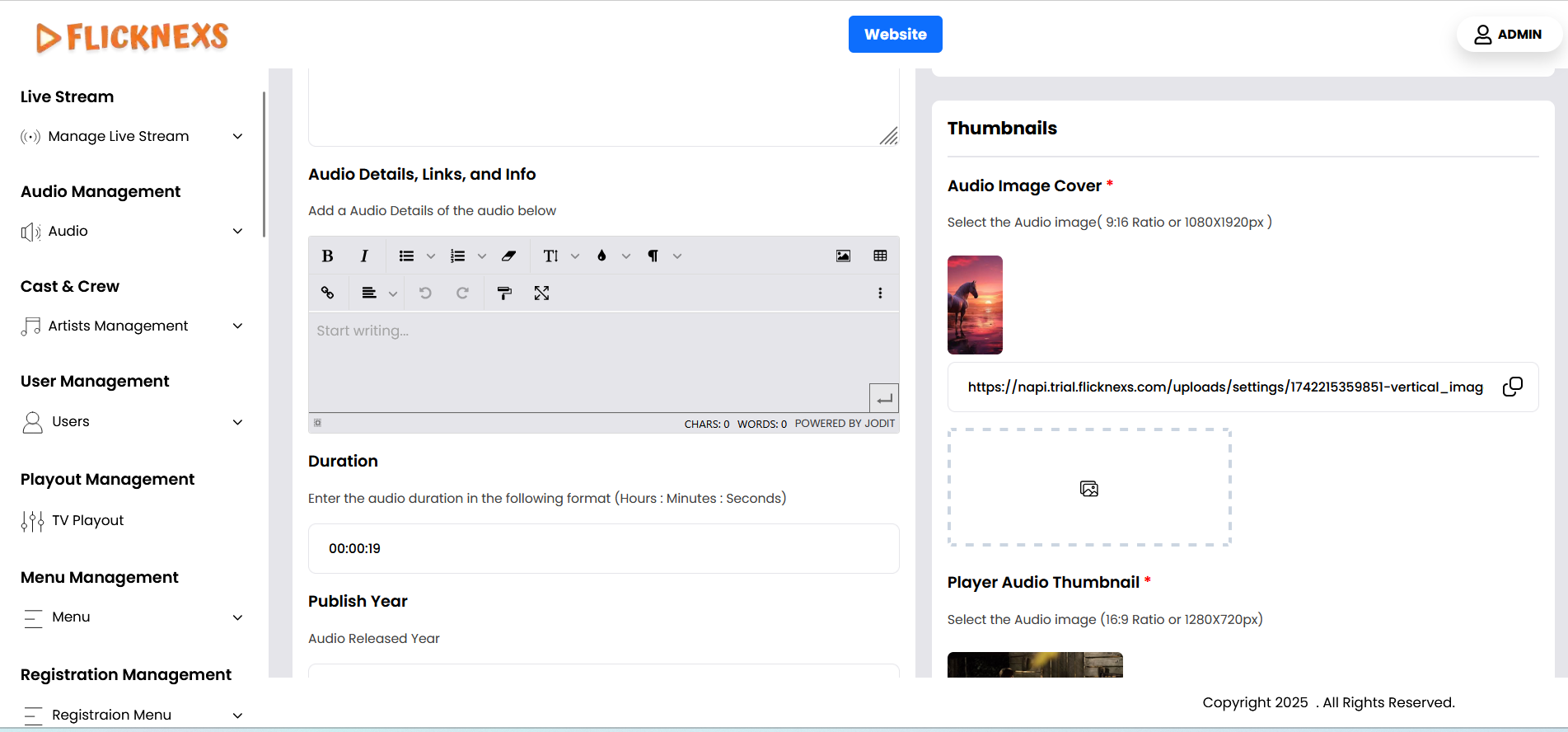Click the insert link icon
The width and height of the screenshot is (1568, 732).
[327, 293]
